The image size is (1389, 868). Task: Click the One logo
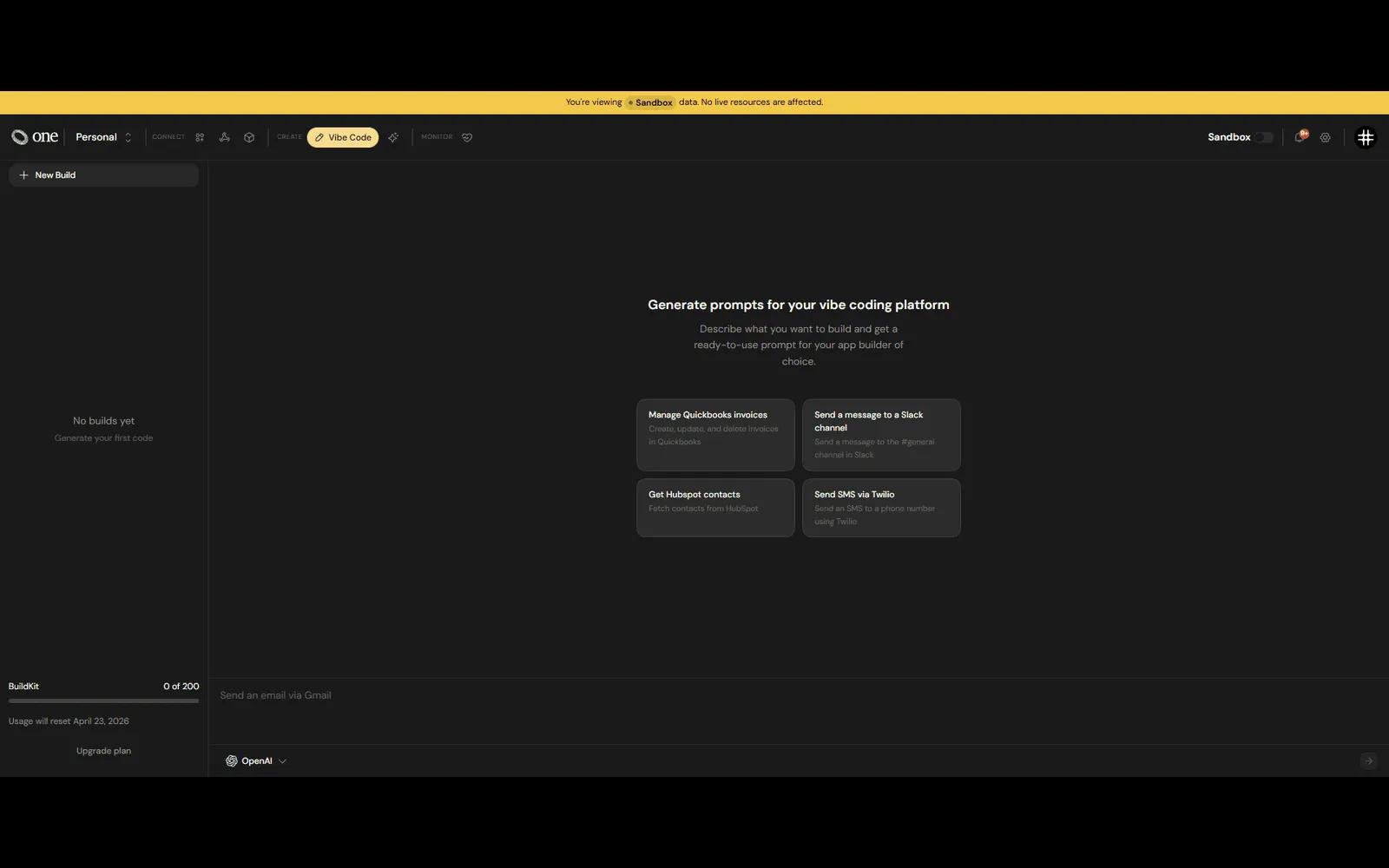pyautogui.click(x=35, y=137)
